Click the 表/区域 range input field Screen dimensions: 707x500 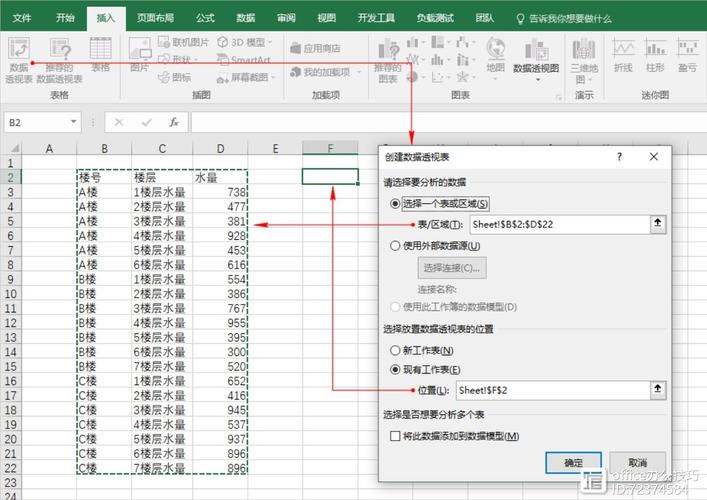click(x=560, y=224)
